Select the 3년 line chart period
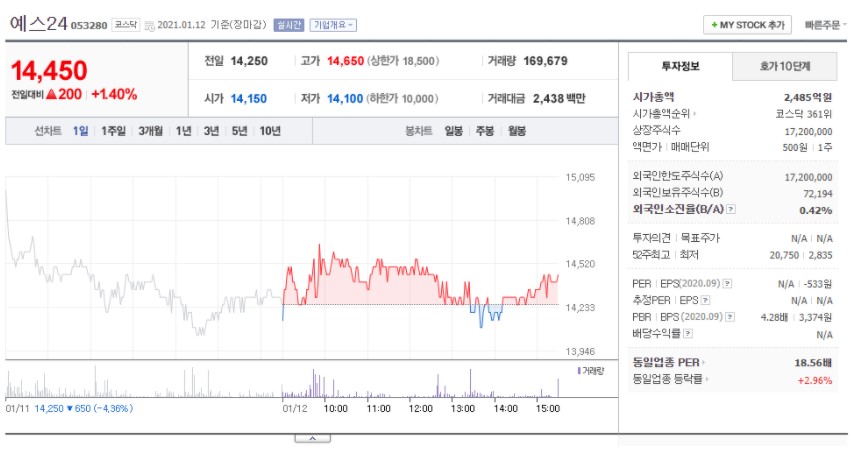Image resolution: width=851 pixels, height=452 pixels. [x=211, y=131]
